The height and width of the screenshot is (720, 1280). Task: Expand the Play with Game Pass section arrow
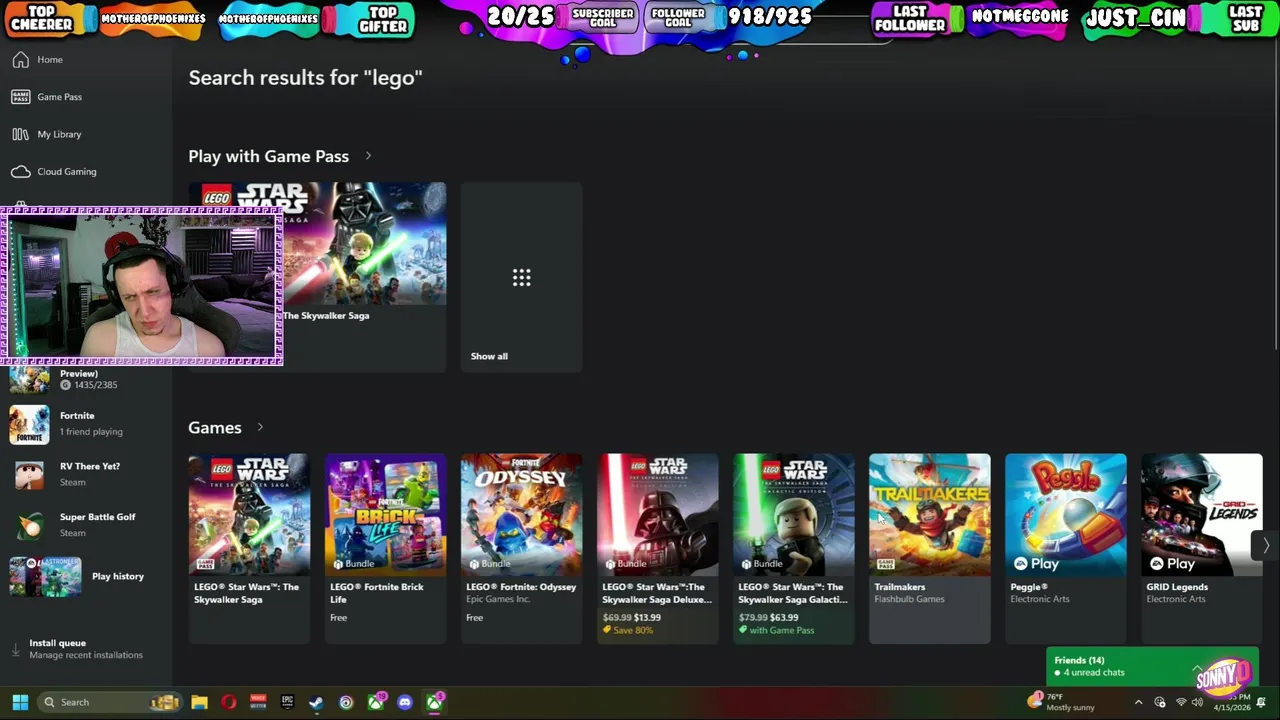tap(368, 156)
